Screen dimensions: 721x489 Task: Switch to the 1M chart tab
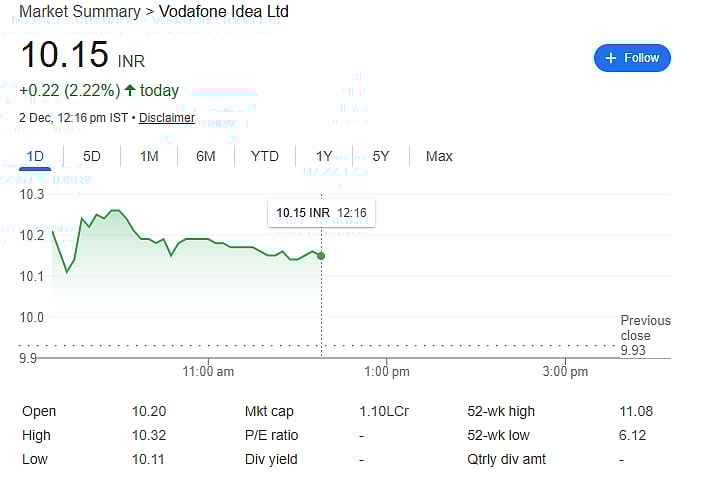(149, 156)
